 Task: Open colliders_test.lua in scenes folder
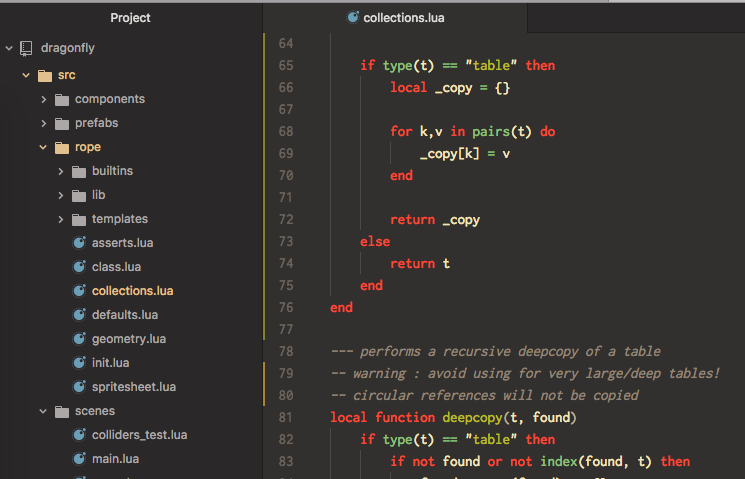click(x=140, y=435)
